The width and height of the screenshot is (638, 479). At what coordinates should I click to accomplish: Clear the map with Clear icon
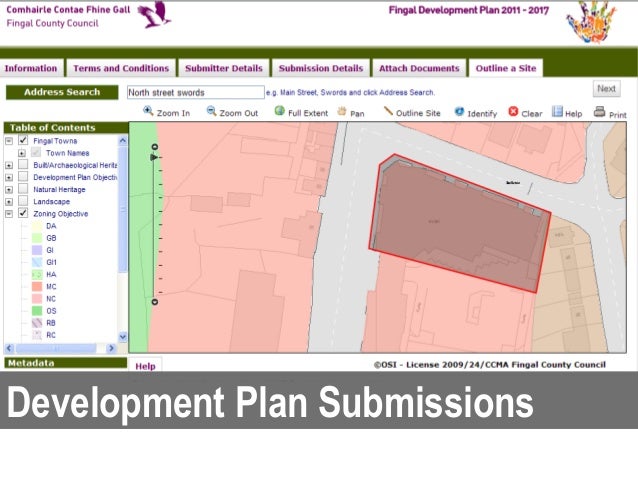513,112
